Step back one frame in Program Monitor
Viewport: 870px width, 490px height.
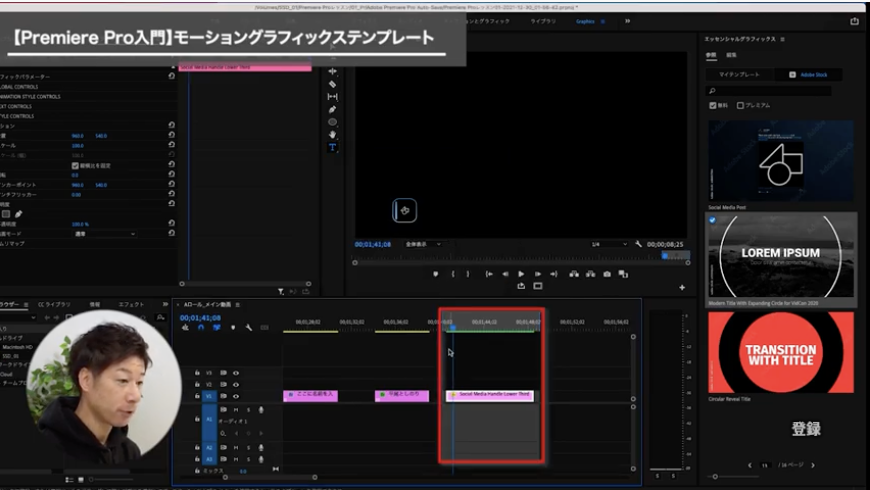coord(505,274)
